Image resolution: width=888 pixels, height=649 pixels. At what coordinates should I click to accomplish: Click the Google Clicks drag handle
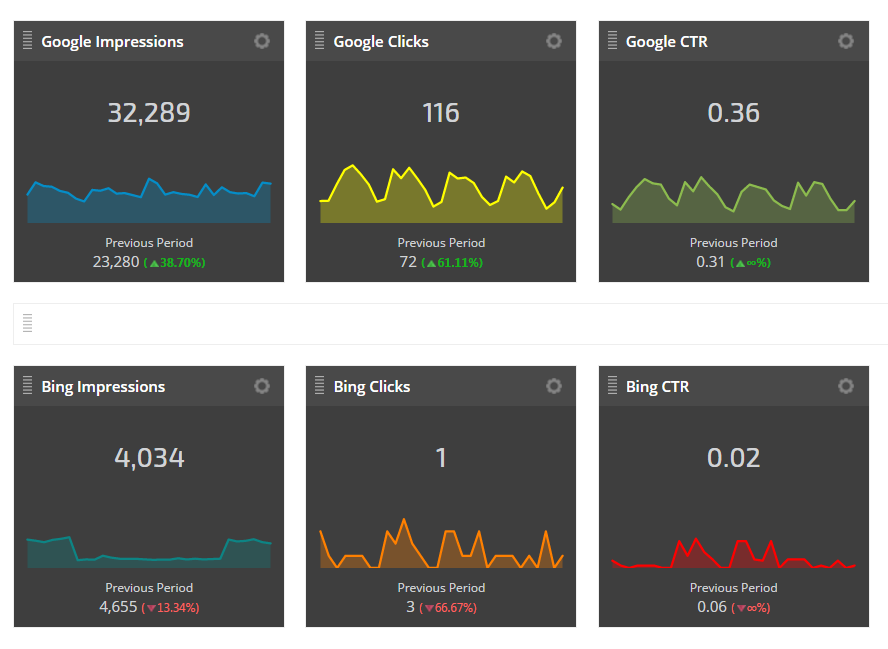pos(319,41)
